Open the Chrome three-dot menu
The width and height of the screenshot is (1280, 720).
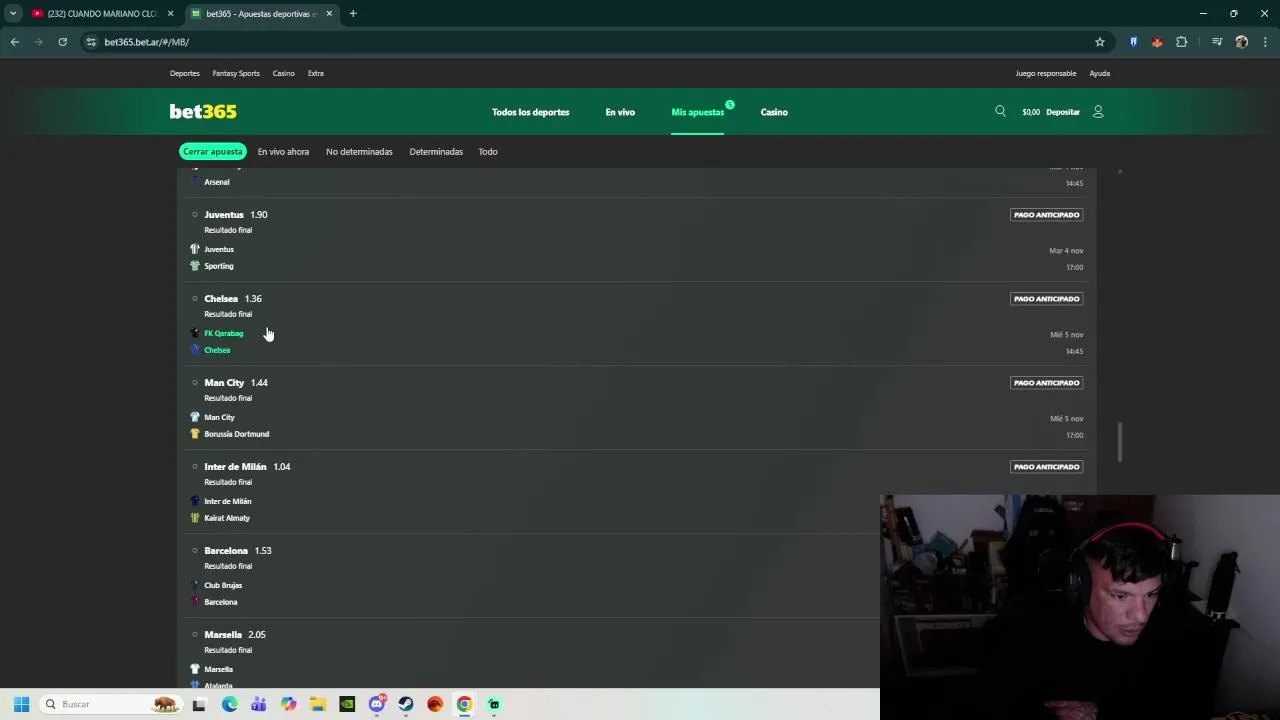[1266, 42]
